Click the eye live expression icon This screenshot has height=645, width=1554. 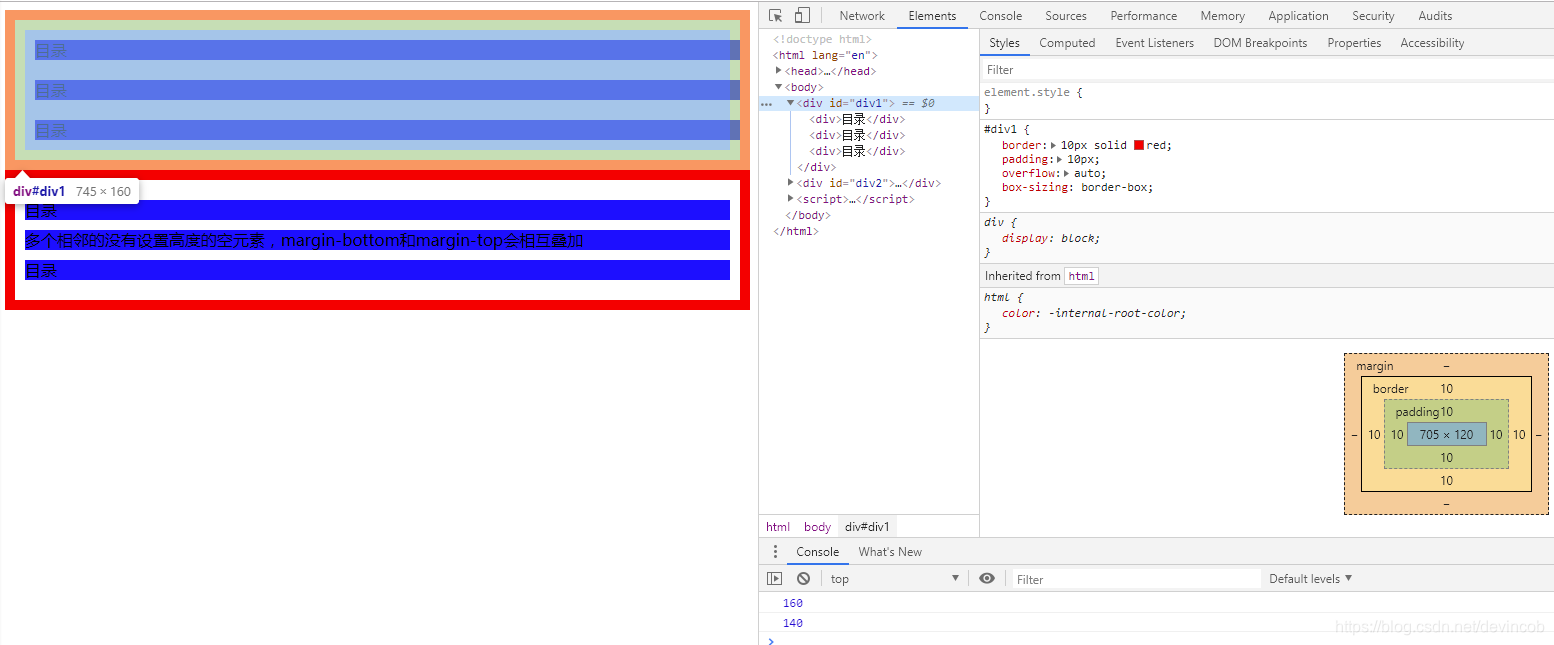(x=987, y=579)
